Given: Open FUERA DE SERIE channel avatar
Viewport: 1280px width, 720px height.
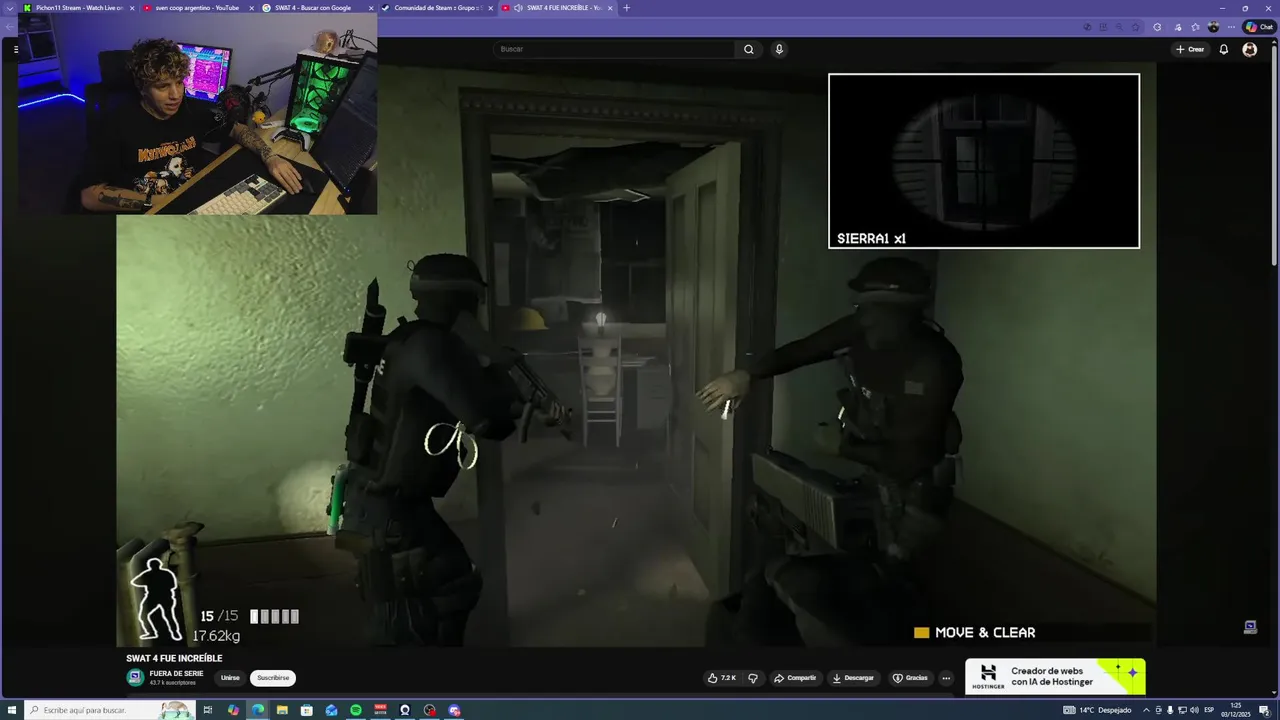Looking at the screenshot, I should point(135,677).
